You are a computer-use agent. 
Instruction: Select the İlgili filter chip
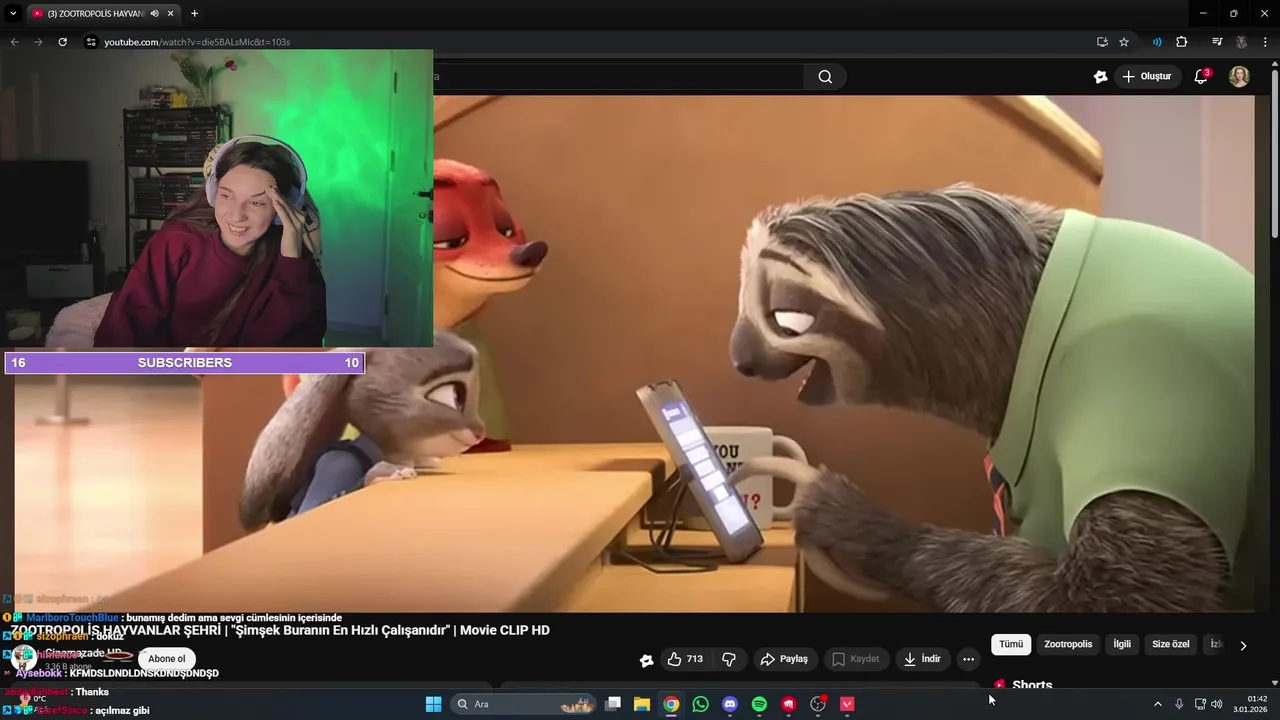point(1122,644)
